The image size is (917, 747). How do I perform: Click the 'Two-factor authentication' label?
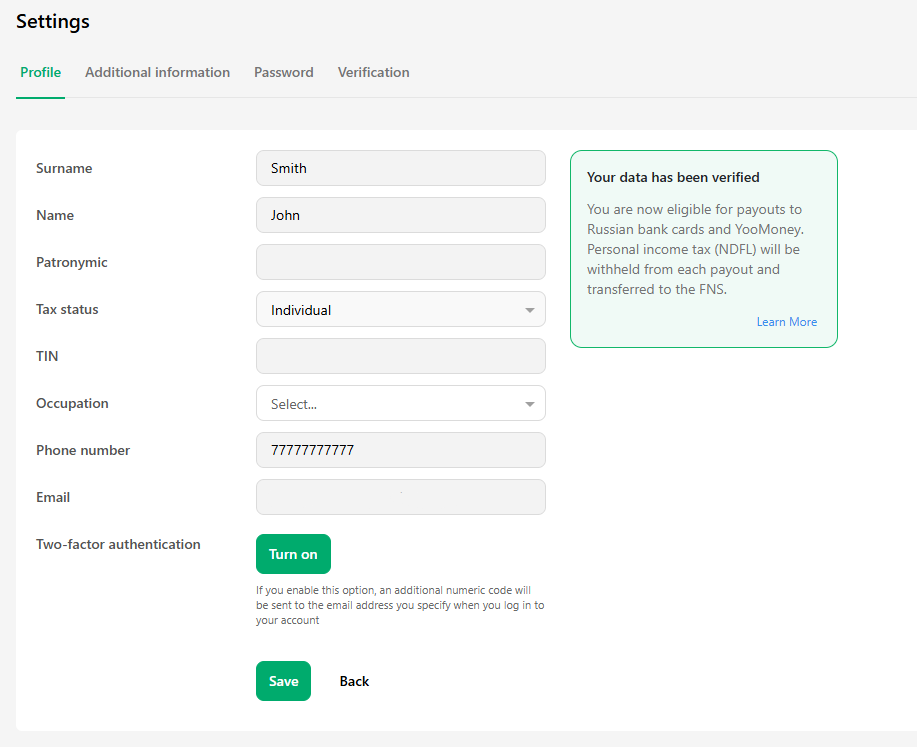click(x=118, y=545)
